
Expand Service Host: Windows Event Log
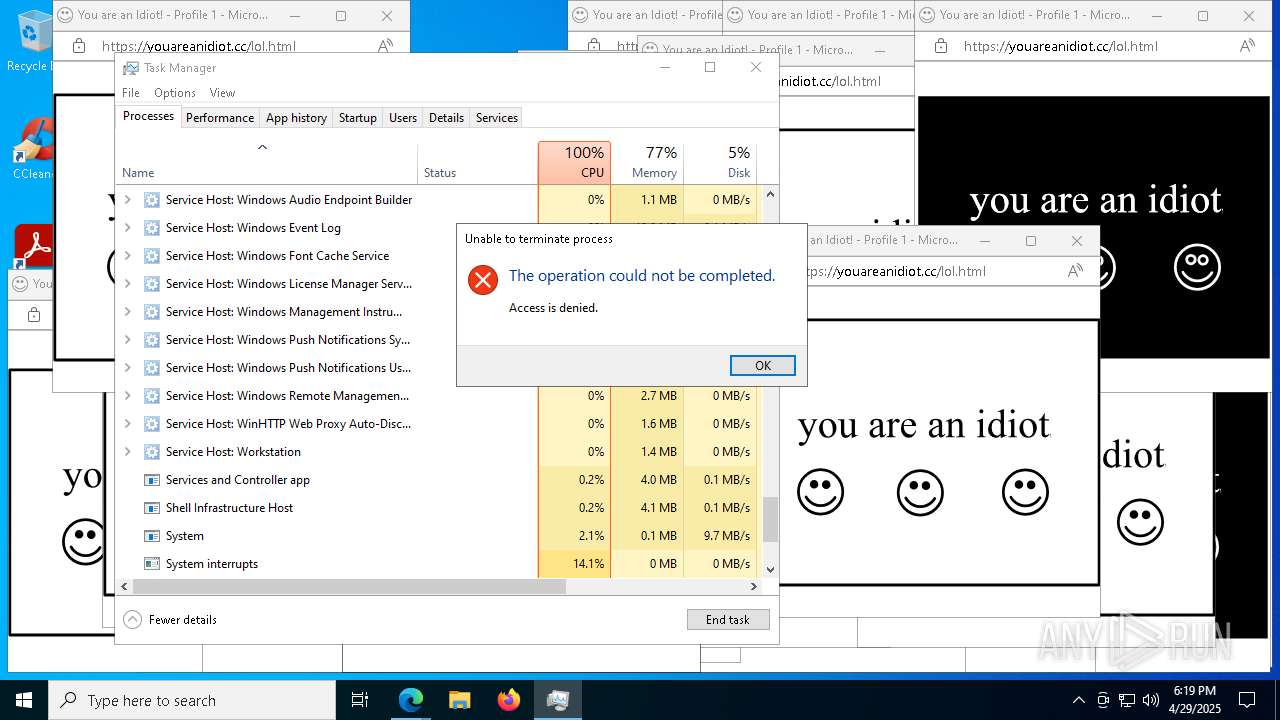pyautogui.click(x=127, y=228)
